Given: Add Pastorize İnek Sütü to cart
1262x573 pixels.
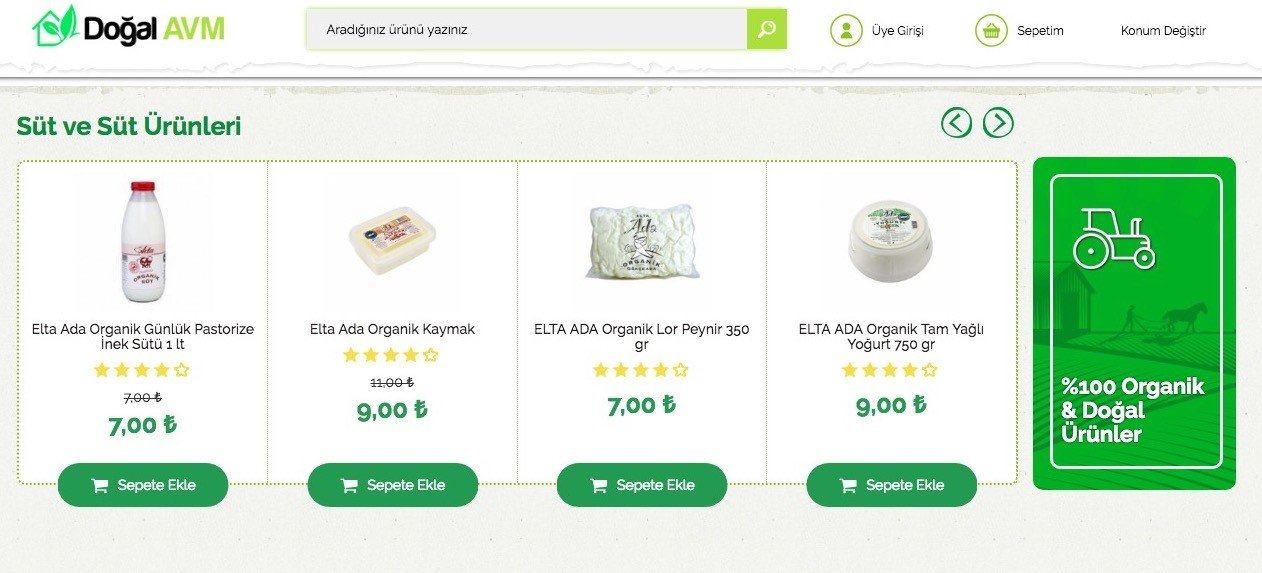Looking at the screenshot, I should tap(143, 485).
